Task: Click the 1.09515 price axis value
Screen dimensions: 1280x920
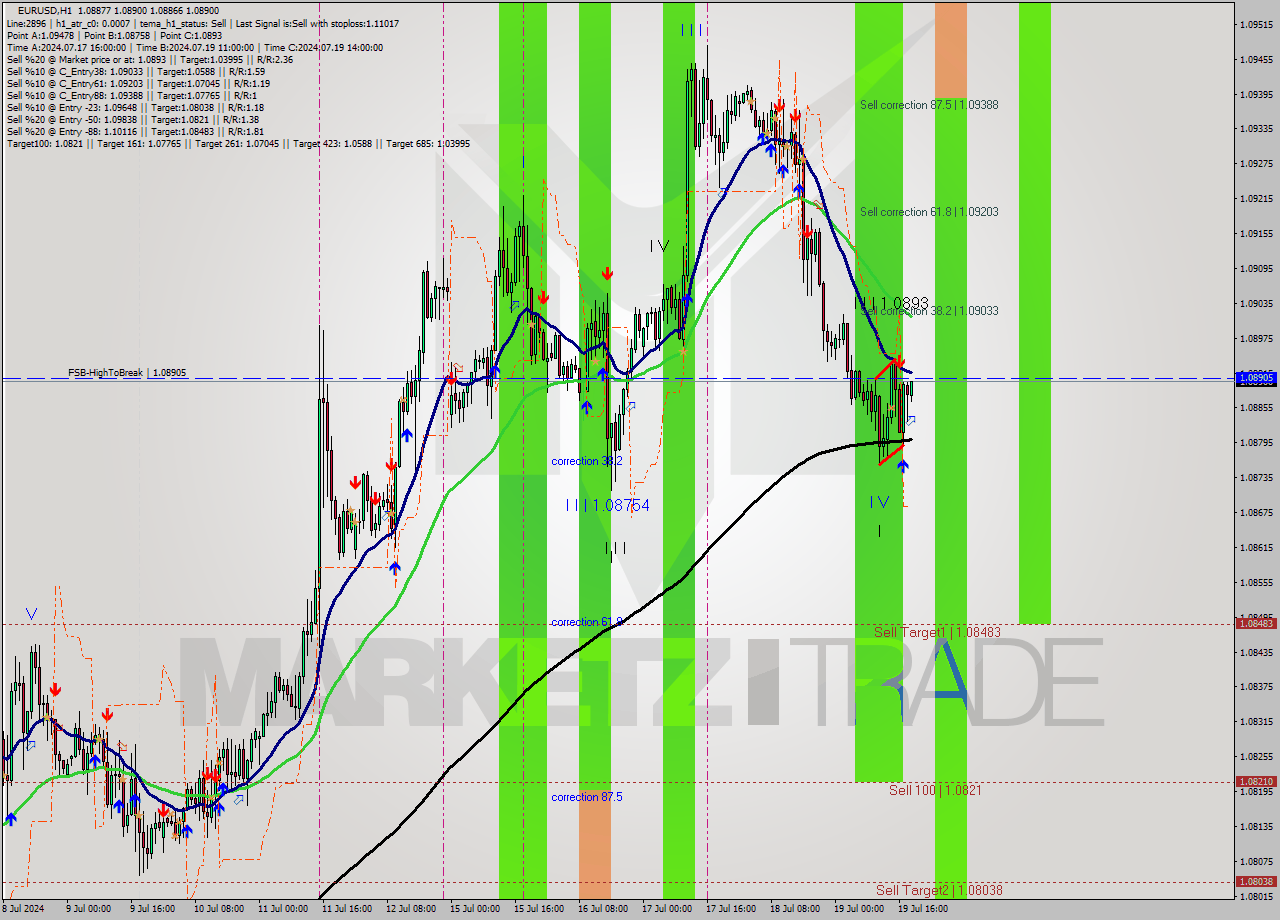Action: point(1255,24)
